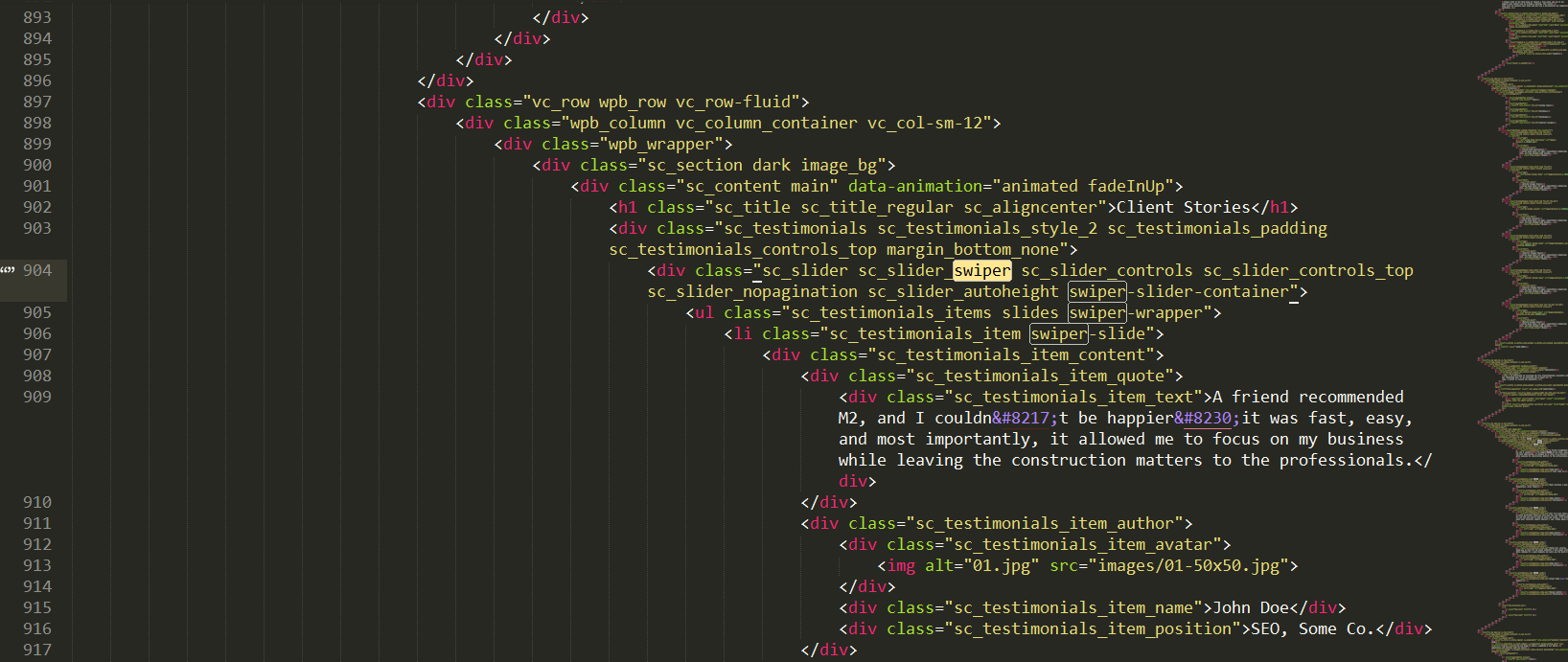This screenshot has width=1568, height=662.
Task: Click the '01.jpg' alt attribute value
Action: (1002, 566)
